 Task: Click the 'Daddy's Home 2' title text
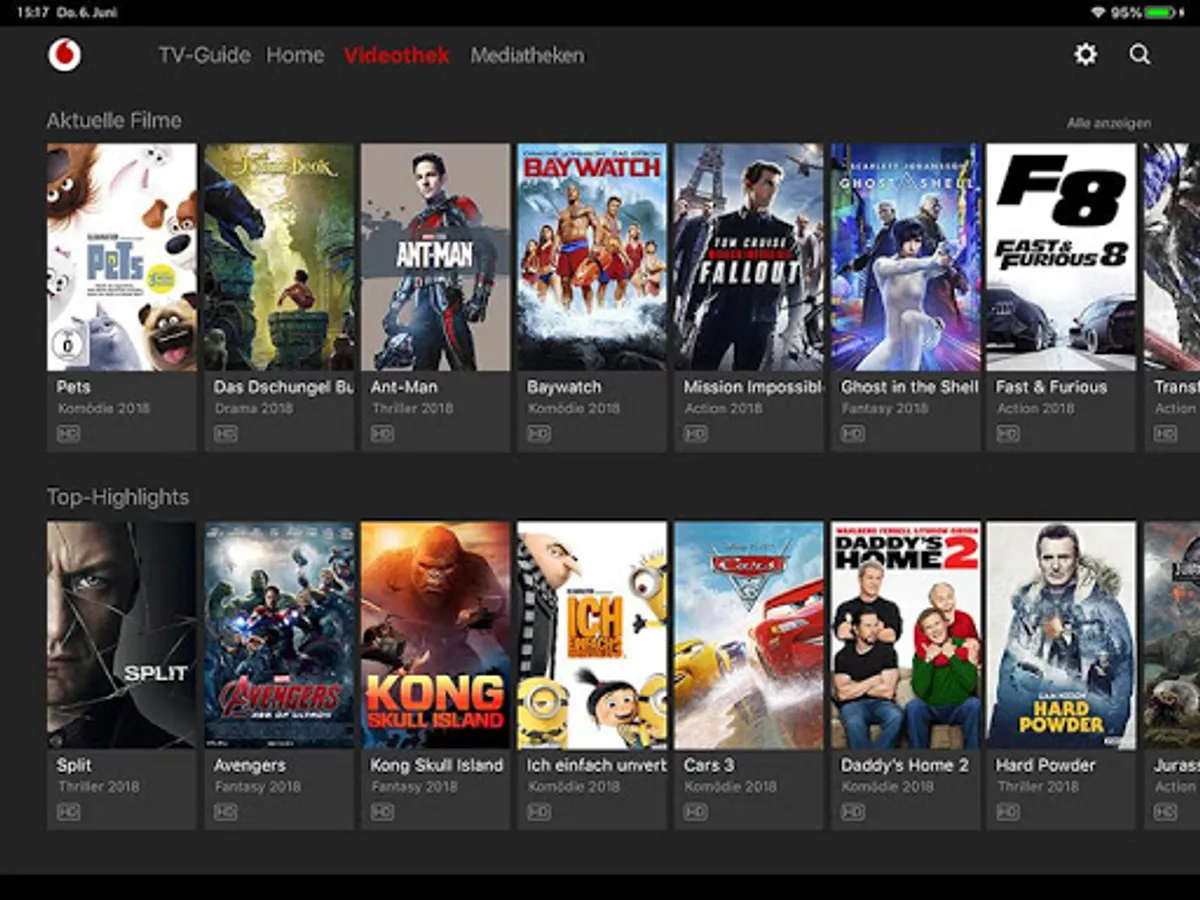(905, 765)
